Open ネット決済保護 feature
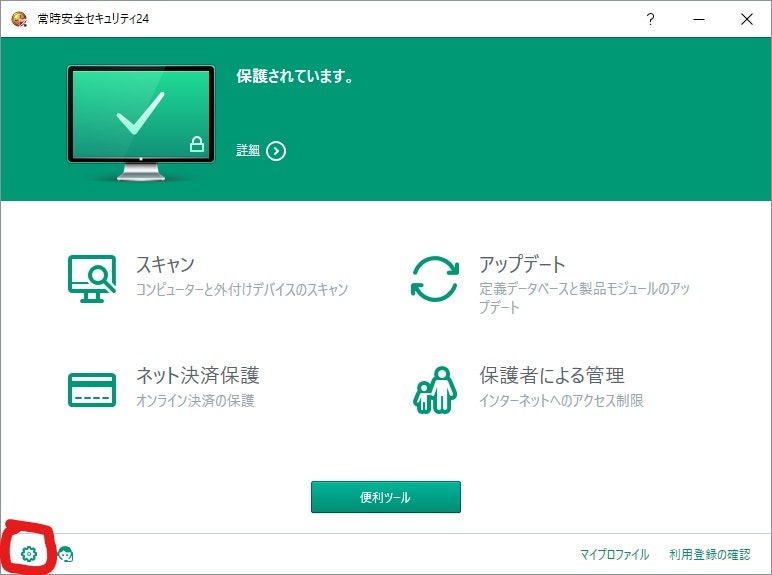 [x=197, y=376]
